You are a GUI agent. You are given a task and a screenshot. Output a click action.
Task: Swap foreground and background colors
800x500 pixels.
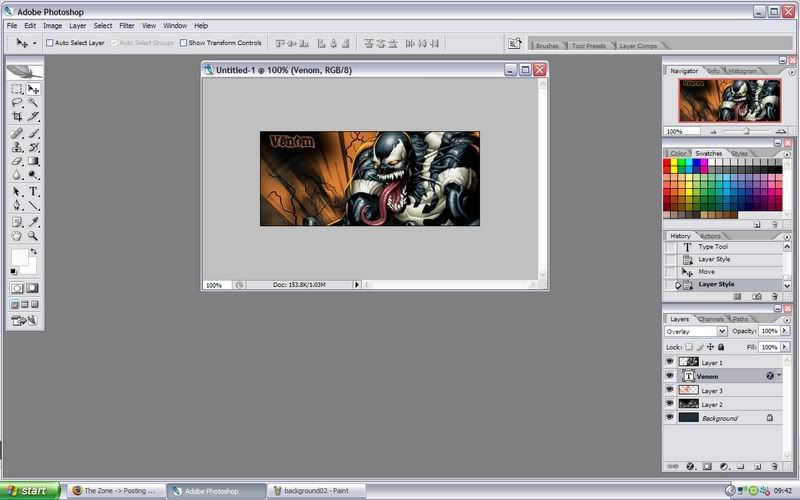34,252
